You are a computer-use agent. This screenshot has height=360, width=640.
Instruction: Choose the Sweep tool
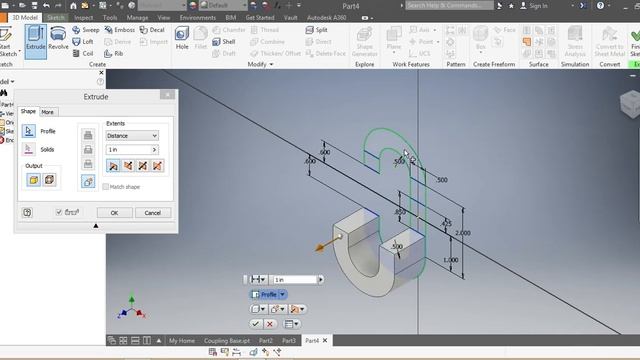(86, 30)
